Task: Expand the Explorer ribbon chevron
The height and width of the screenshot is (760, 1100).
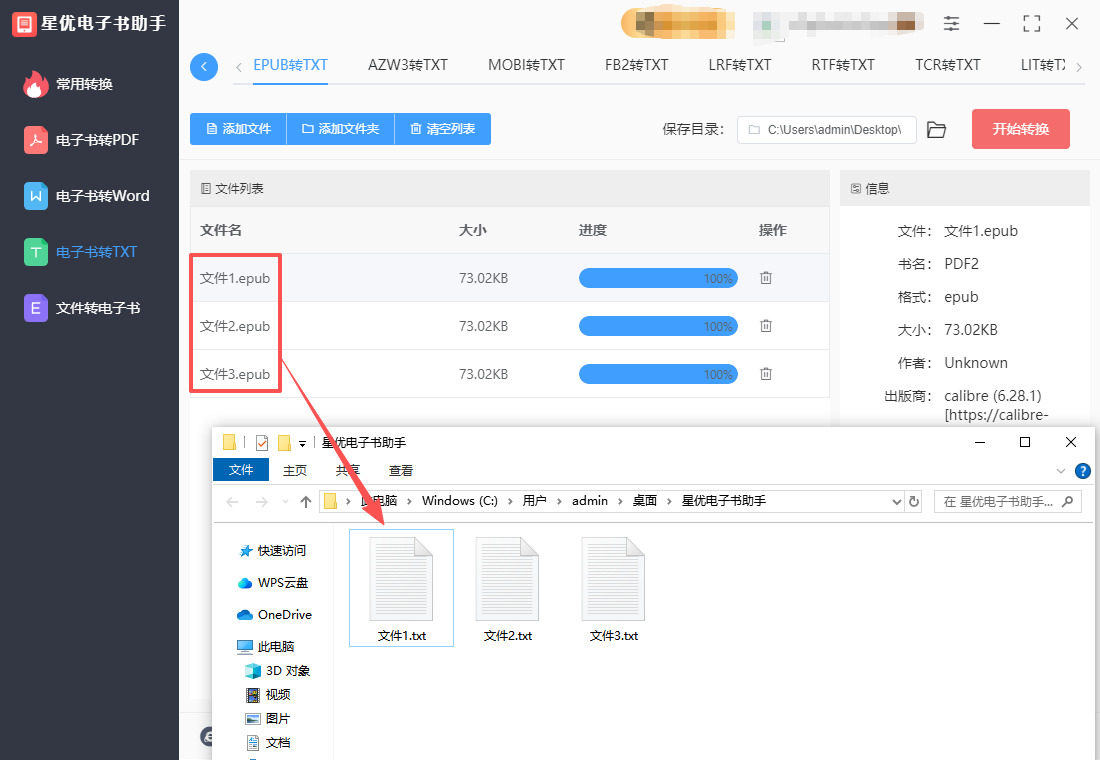Action: coord(1061,470)
